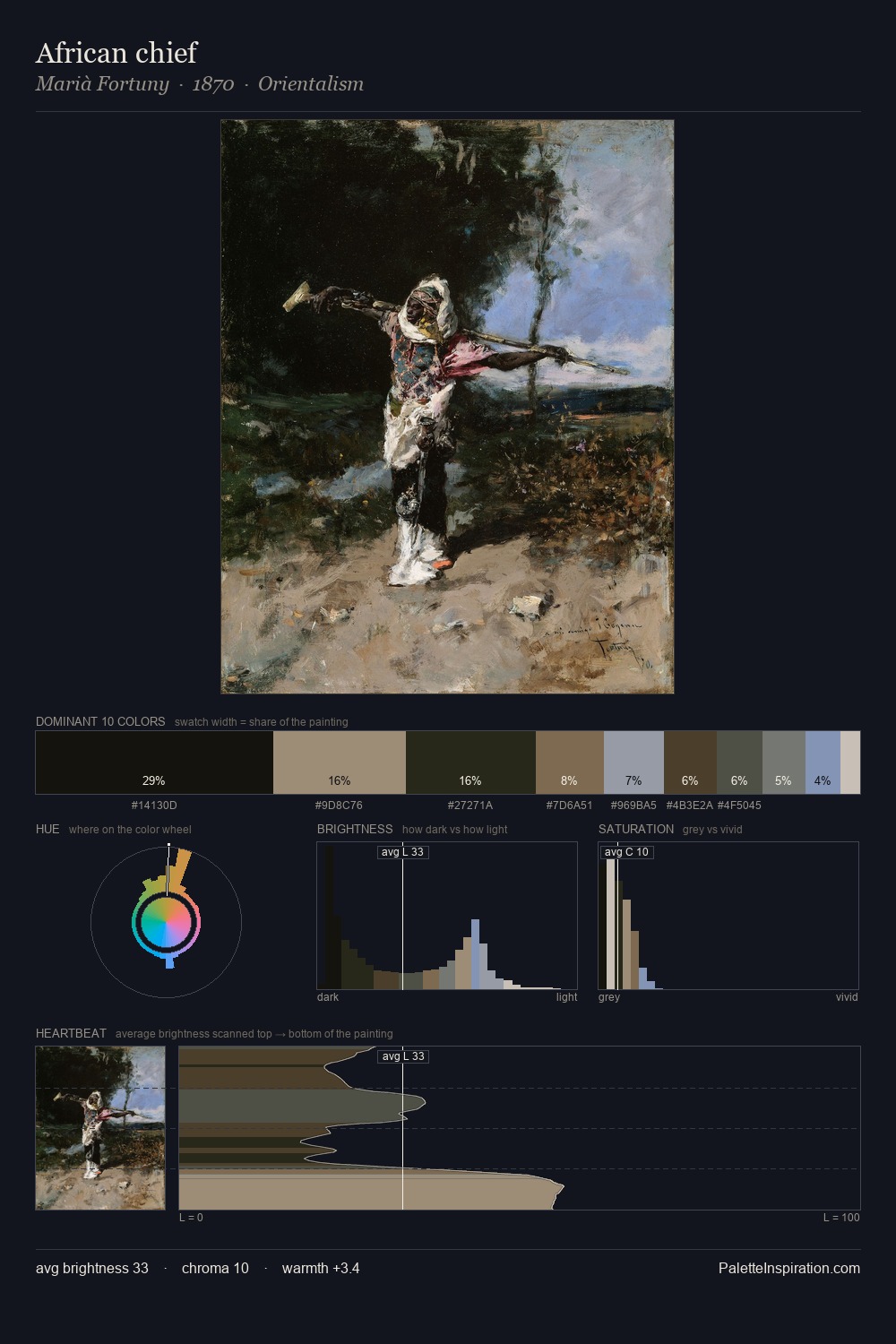The height and width of the screenshot is (1344, 896).
Task: Click footer stat "chroma 10"
Action: point(215,1268)
